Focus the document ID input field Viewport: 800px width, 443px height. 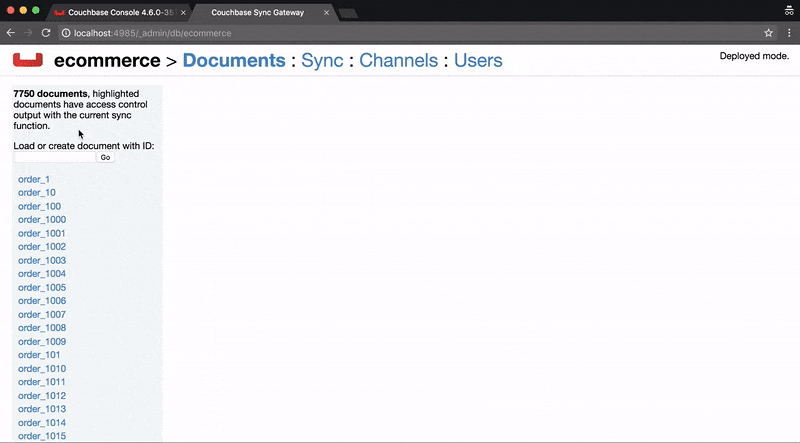pos(55,157)
